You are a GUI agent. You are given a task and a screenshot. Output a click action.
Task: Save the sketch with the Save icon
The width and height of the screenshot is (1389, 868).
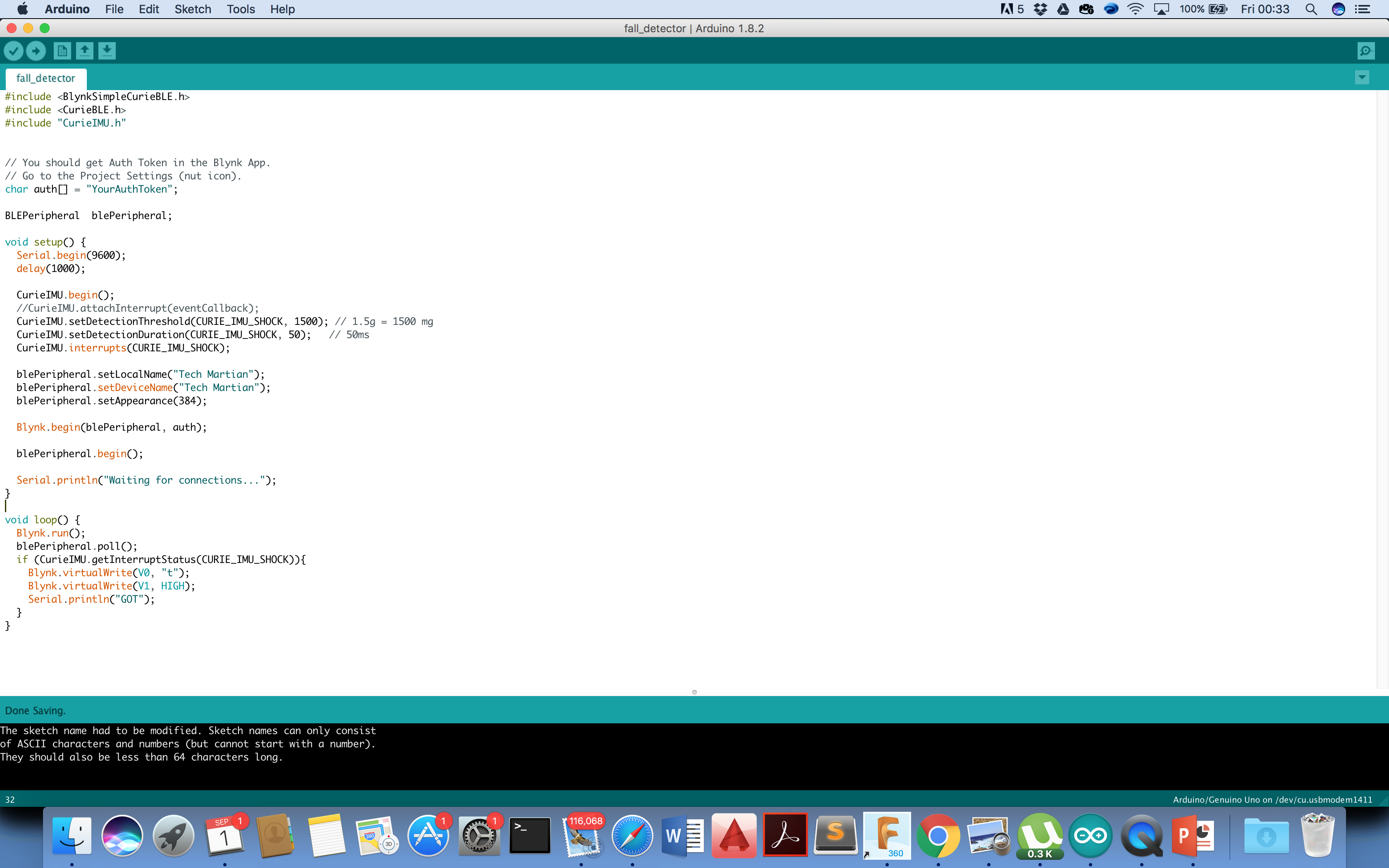click(x=107, y=51)
